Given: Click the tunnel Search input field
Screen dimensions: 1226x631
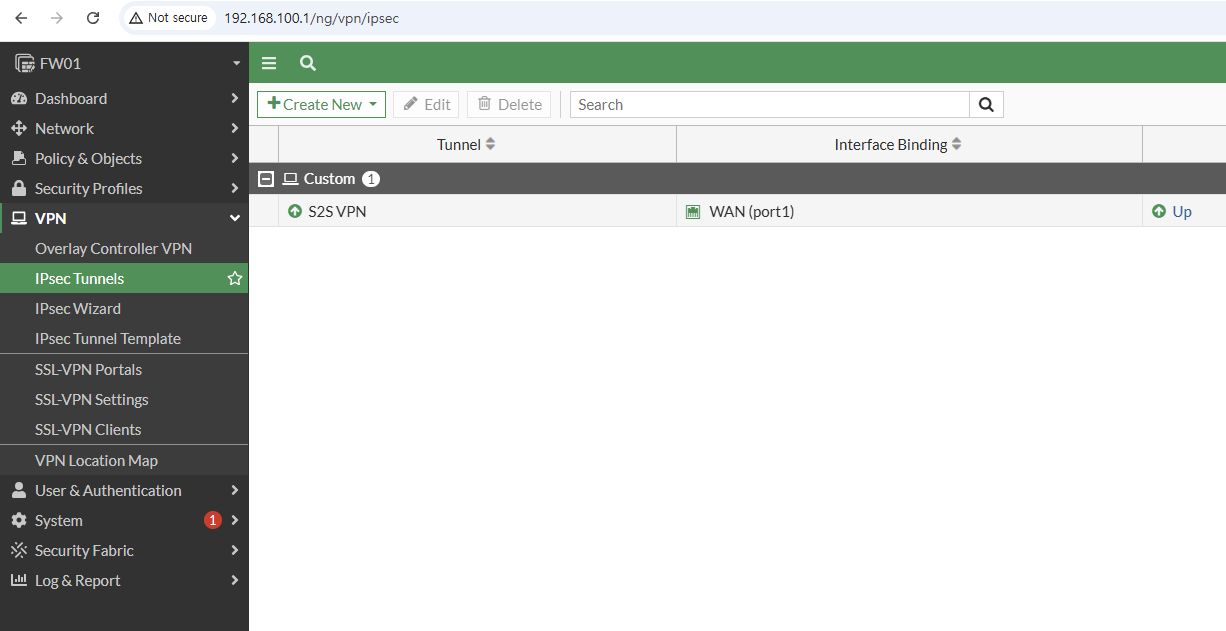Looking at the screenshot, I should 769,104.
